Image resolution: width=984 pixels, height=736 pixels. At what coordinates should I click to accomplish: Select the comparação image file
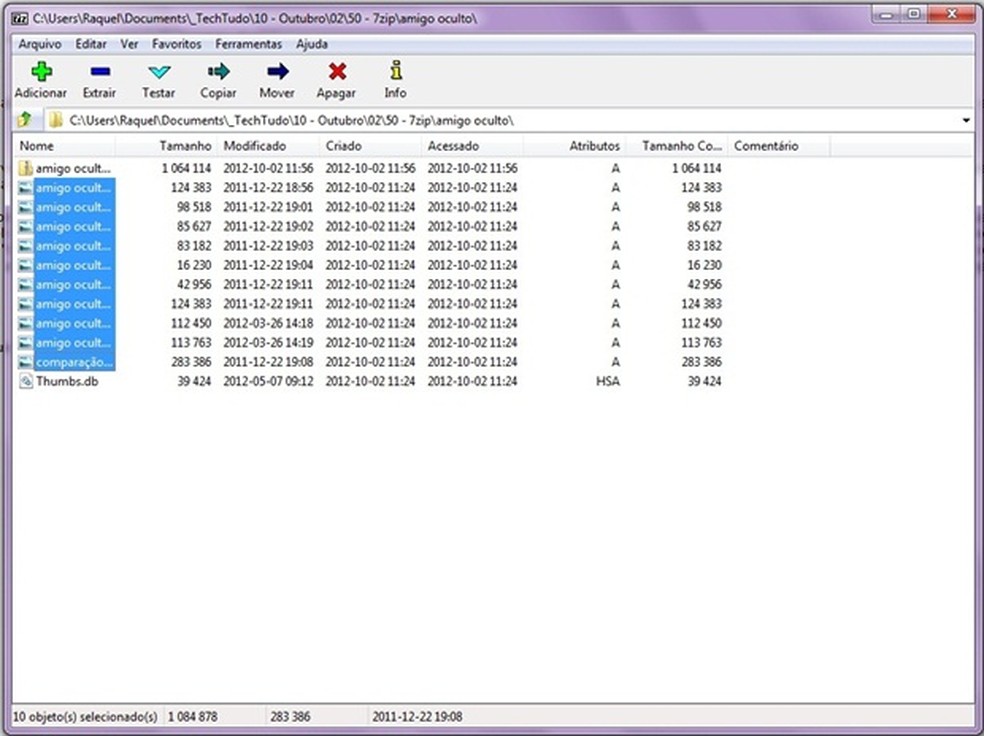click(x=74, y=362)
